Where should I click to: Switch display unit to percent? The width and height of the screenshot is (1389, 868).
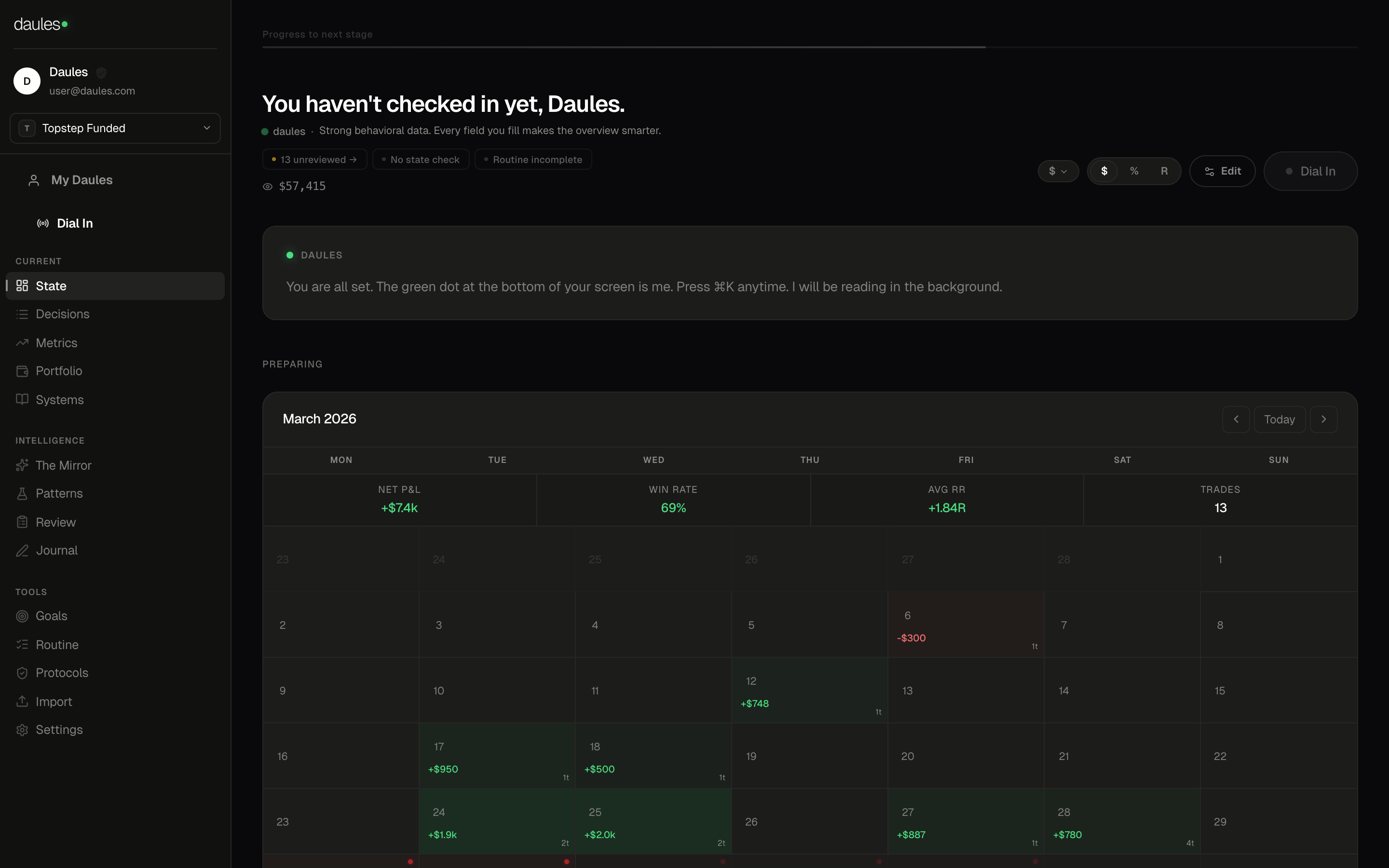[1133, 171]
